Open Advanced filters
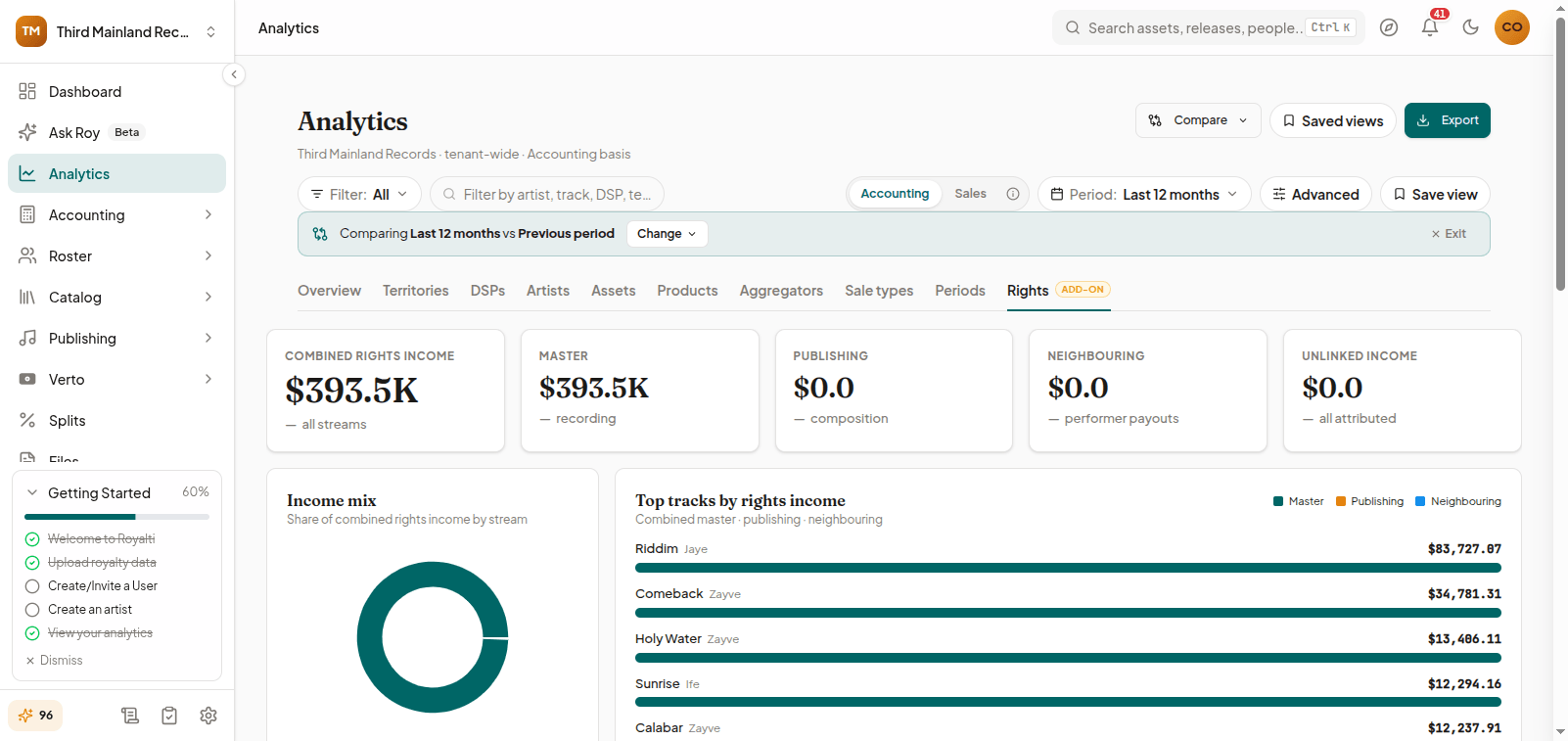This screenshot has width=1568, height=741. point(1315,194)
